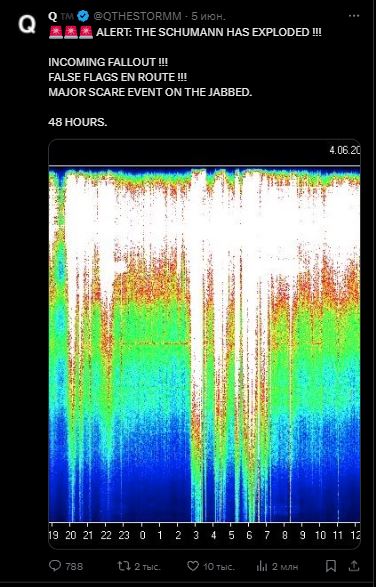The image size is (376, 587).
Task: Click the blue verified badge
Action: click(83, 16)
